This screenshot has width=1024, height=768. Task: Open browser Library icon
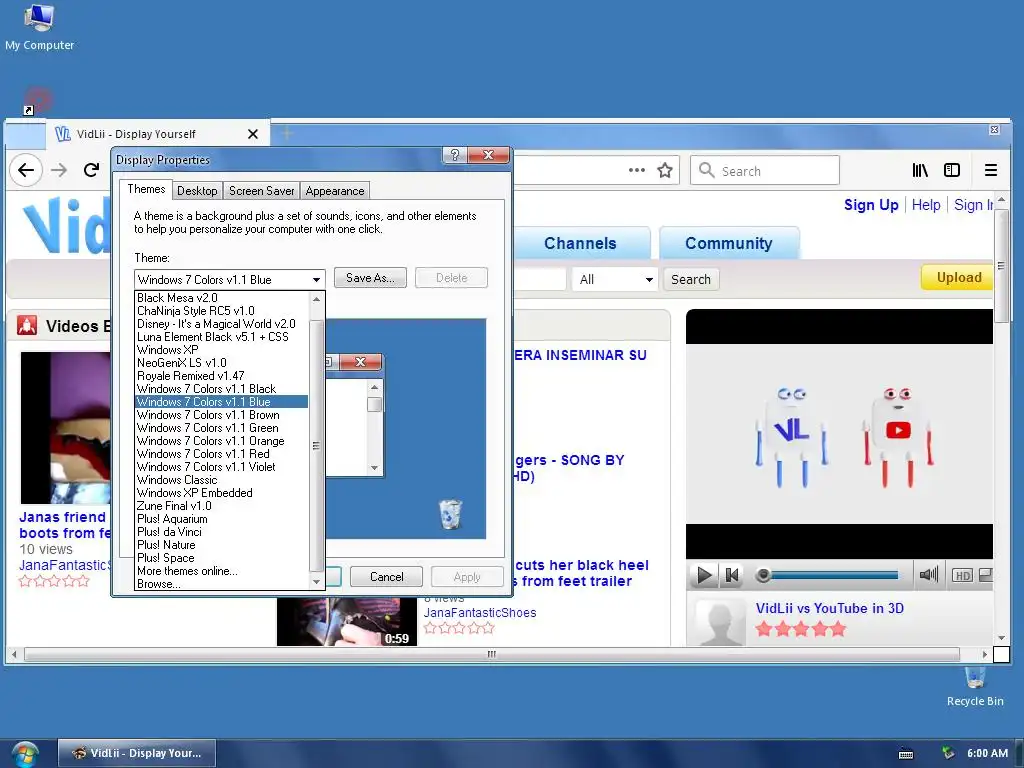click(x=920, y=170)
